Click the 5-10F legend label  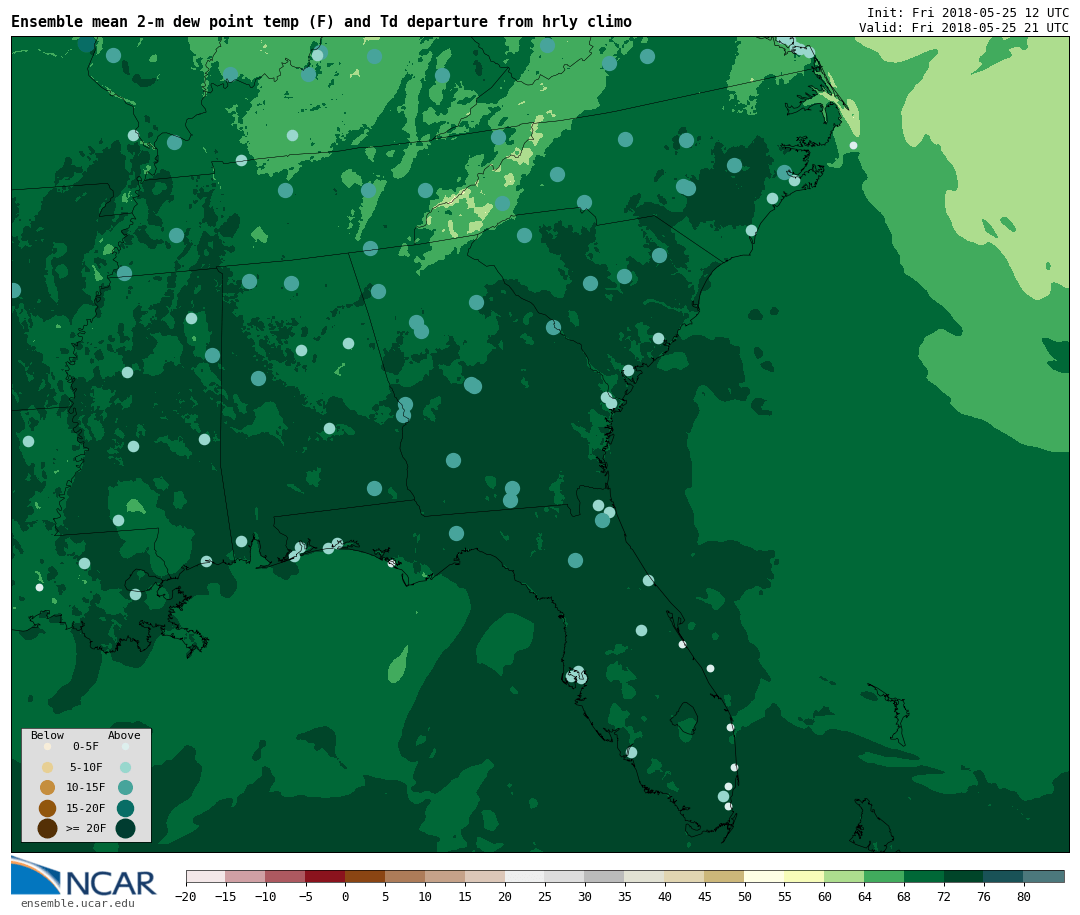[x=85, y=767]
